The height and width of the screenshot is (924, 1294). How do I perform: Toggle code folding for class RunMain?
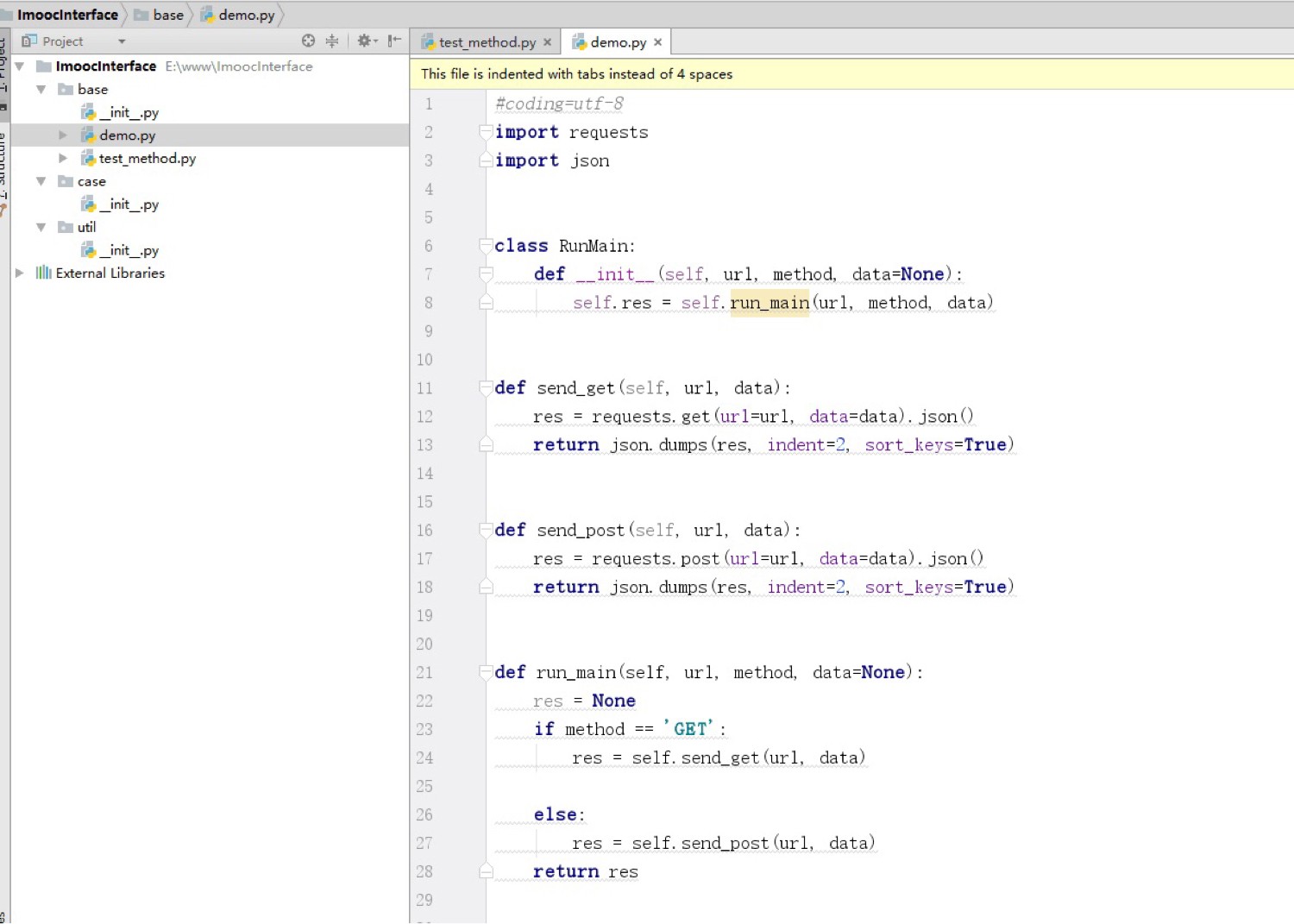coord(486,246)
